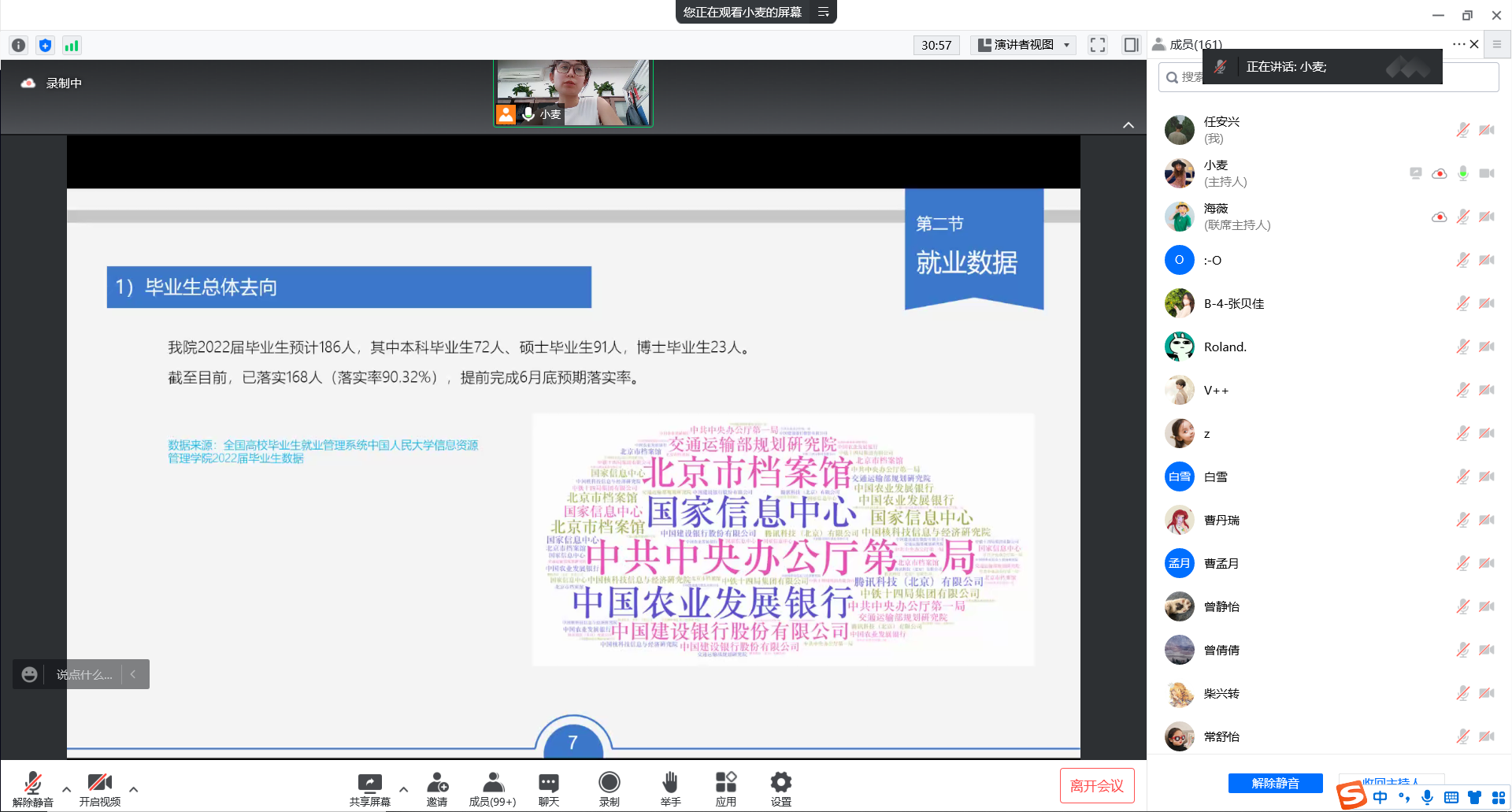Open the Apps (应用) menu
This screenshot has width=1512, height=812.
[726, 789]
